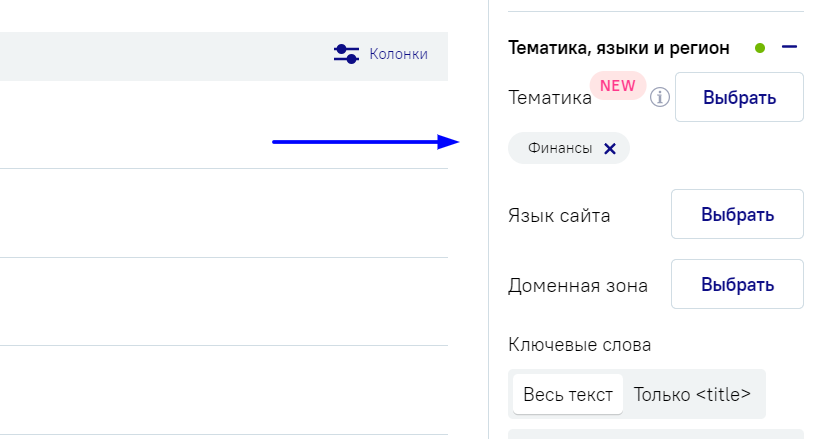Viewport: 823px width, 439px height.
Task: Open the Язык сайта Выбрать selector
Action: (737, 214)
